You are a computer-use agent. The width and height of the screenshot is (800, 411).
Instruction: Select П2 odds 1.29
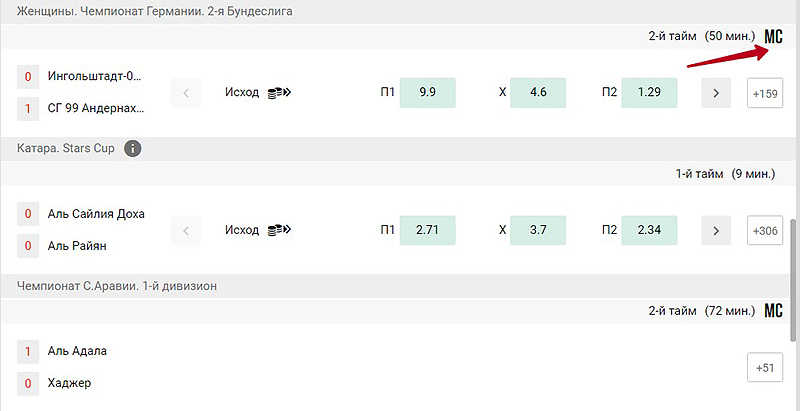(649, 93)
